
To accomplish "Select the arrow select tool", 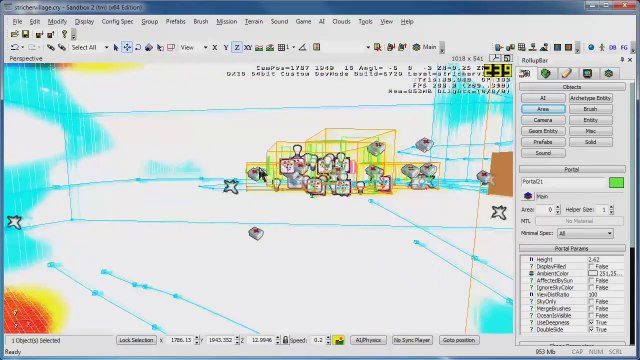I will point(116,48).
